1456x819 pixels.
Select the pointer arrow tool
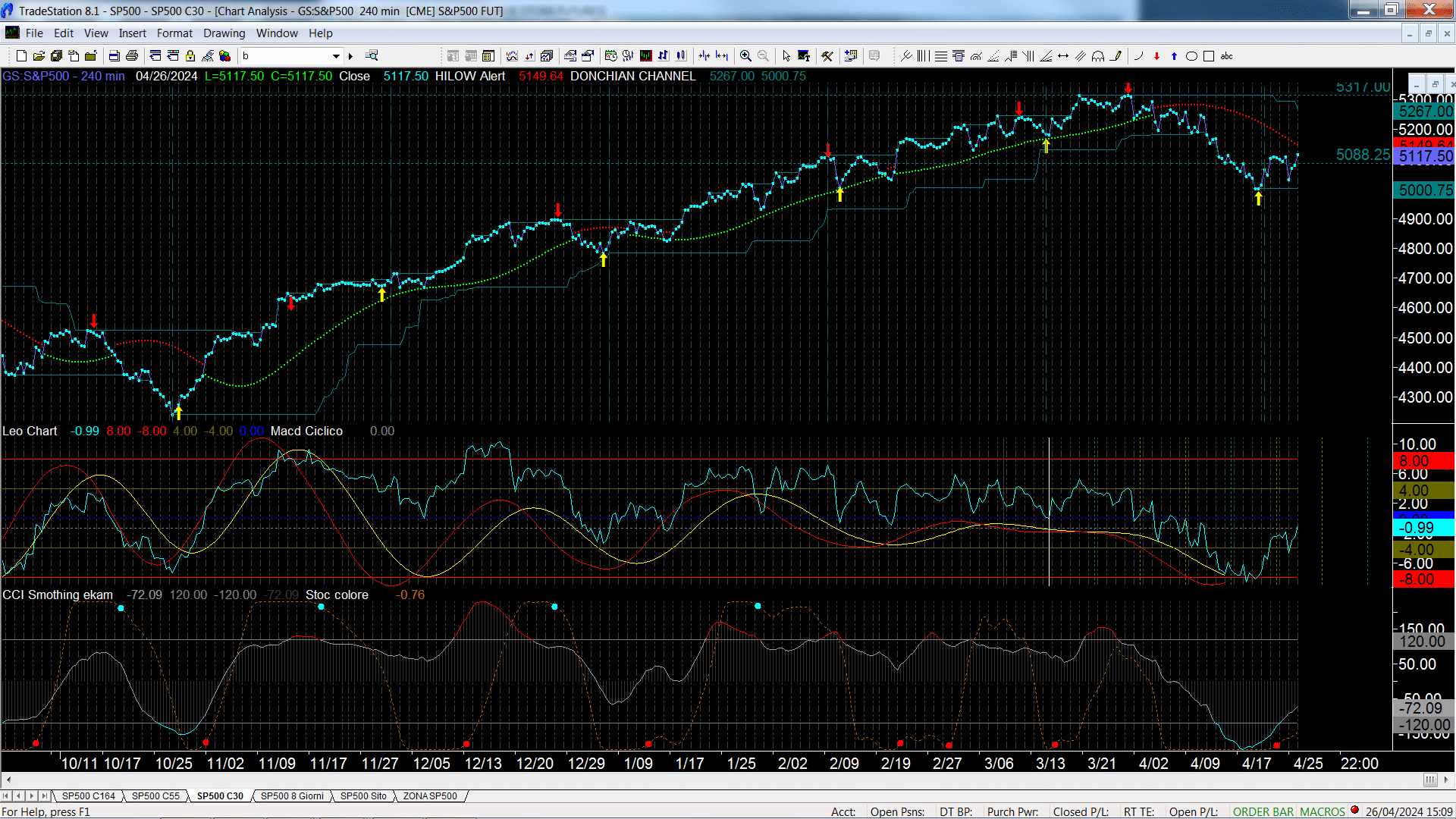786,56
